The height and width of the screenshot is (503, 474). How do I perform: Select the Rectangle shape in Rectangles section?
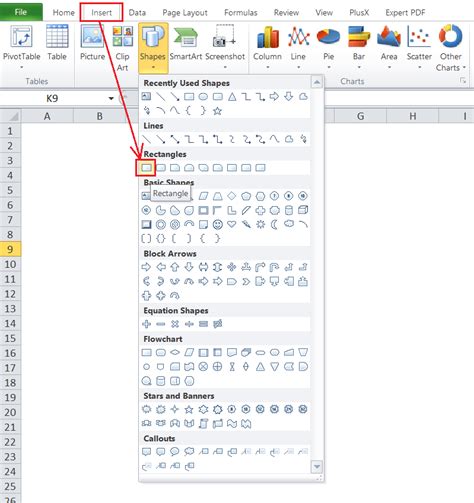click(x=146, y=168)
